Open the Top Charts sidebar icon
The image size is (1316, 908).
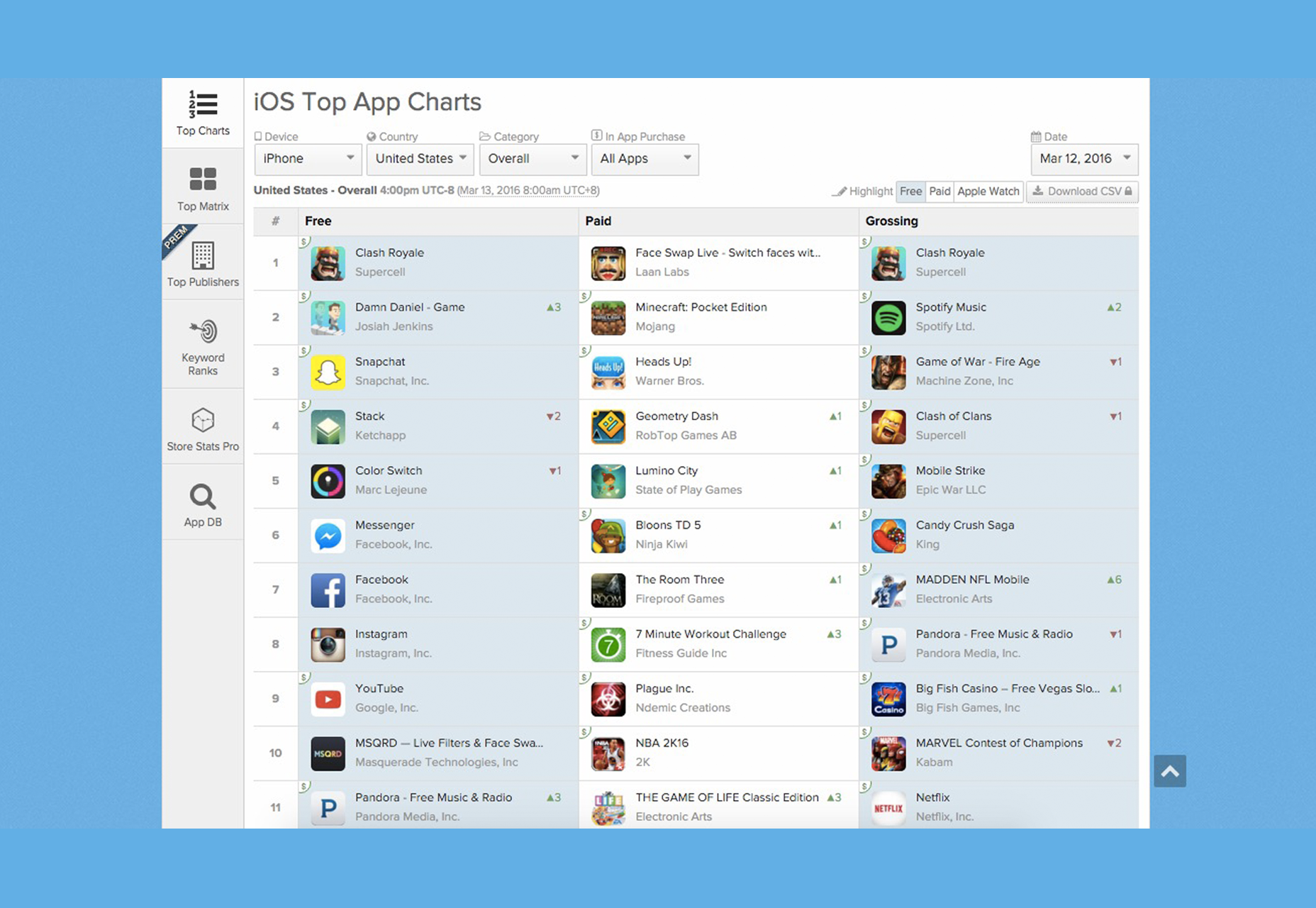click(x=203, y=104)
